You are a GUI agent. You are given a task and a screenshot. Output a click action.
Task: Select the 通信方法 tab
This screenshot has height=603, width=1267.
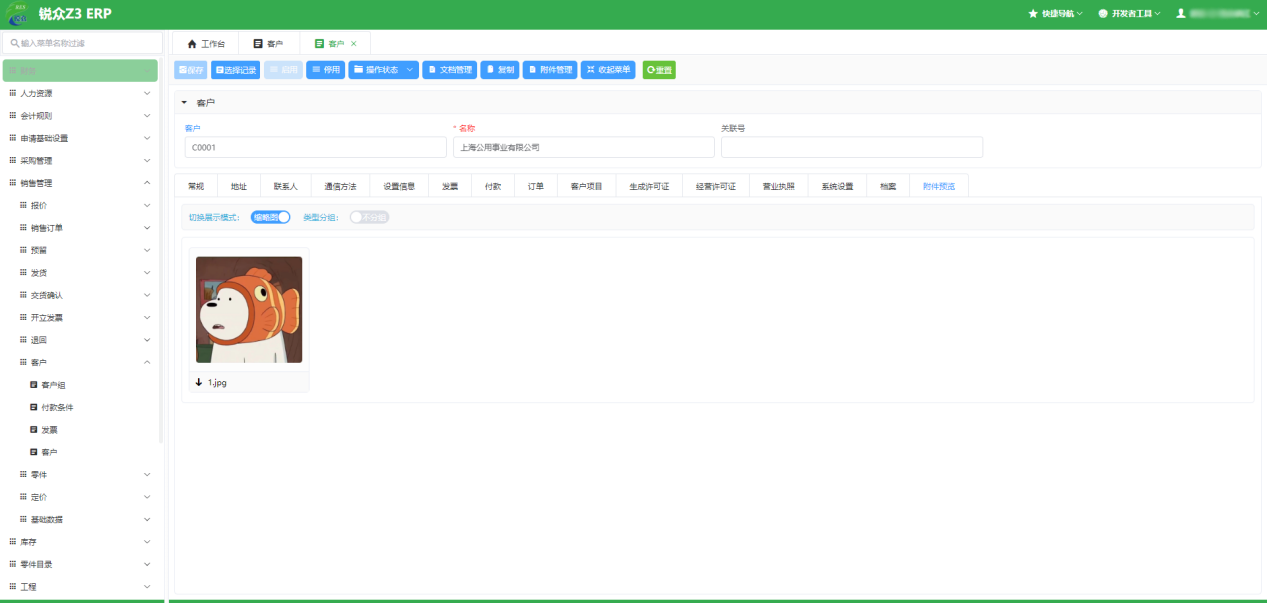coord(340,187)
